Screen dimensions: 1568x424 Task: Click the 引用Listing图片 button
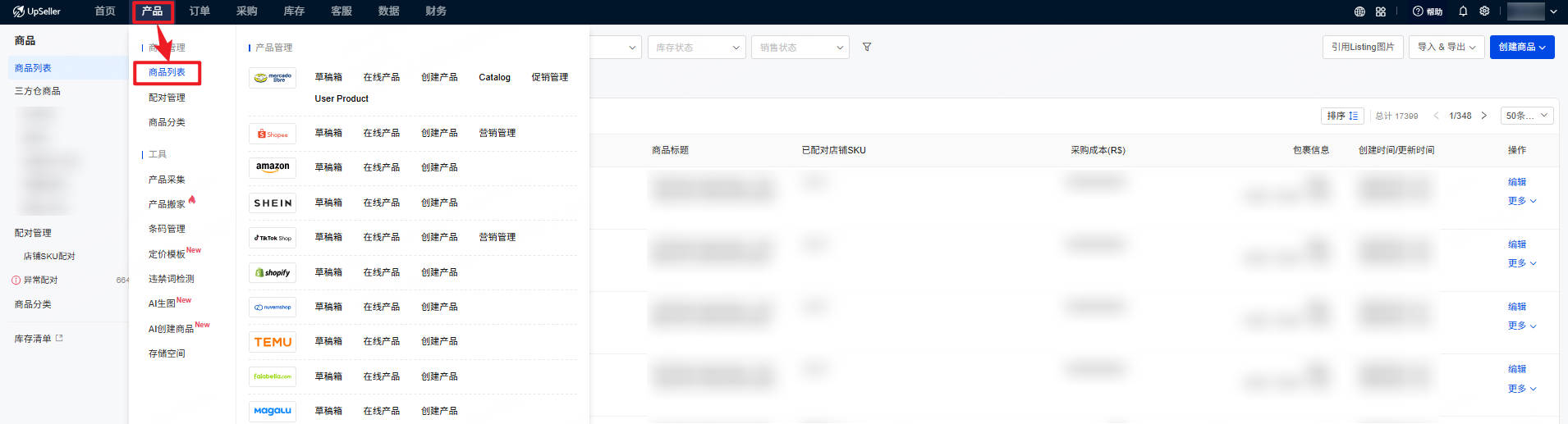1363,47
